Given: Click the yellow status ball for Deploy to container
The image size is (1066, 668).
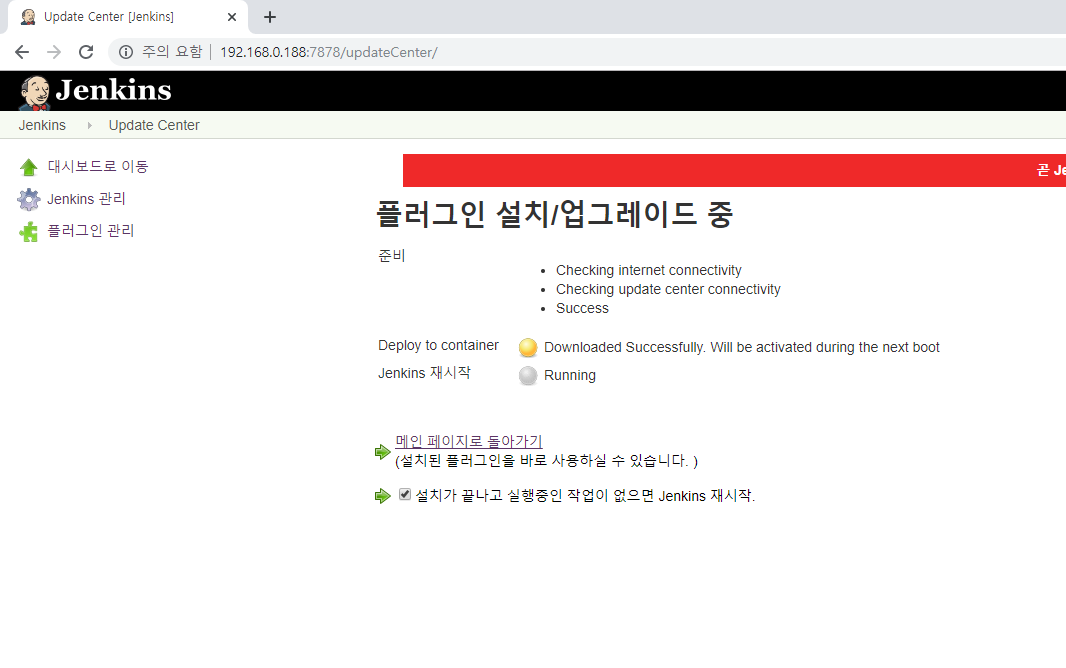Looking at the screenshot, I should point(528,347).
